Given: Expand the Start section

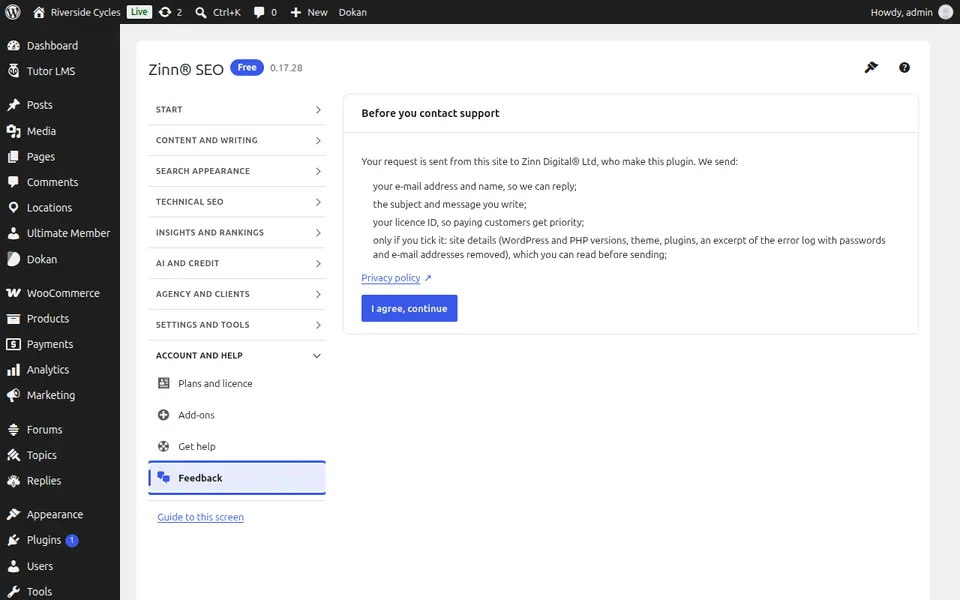Looking at the screenshot, I should (237, 110).
